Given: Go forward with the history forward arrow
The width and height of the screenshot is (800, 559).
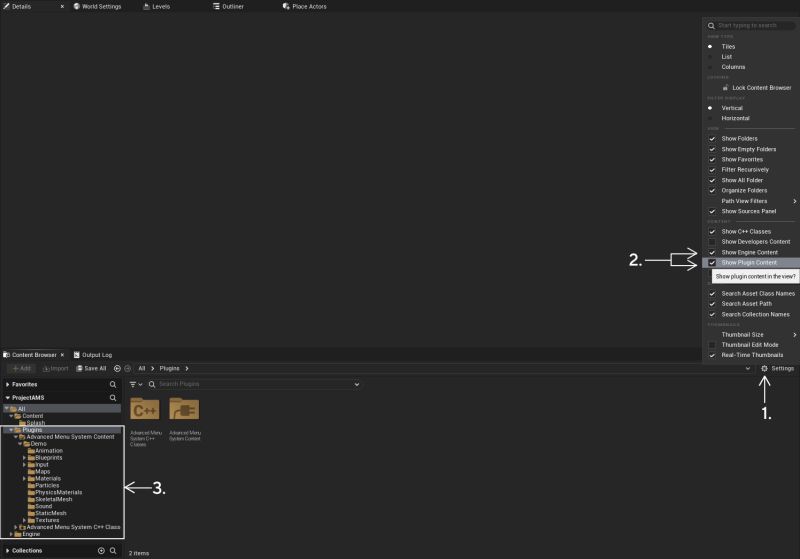Looking at the screenshot, I should [128, 368].
